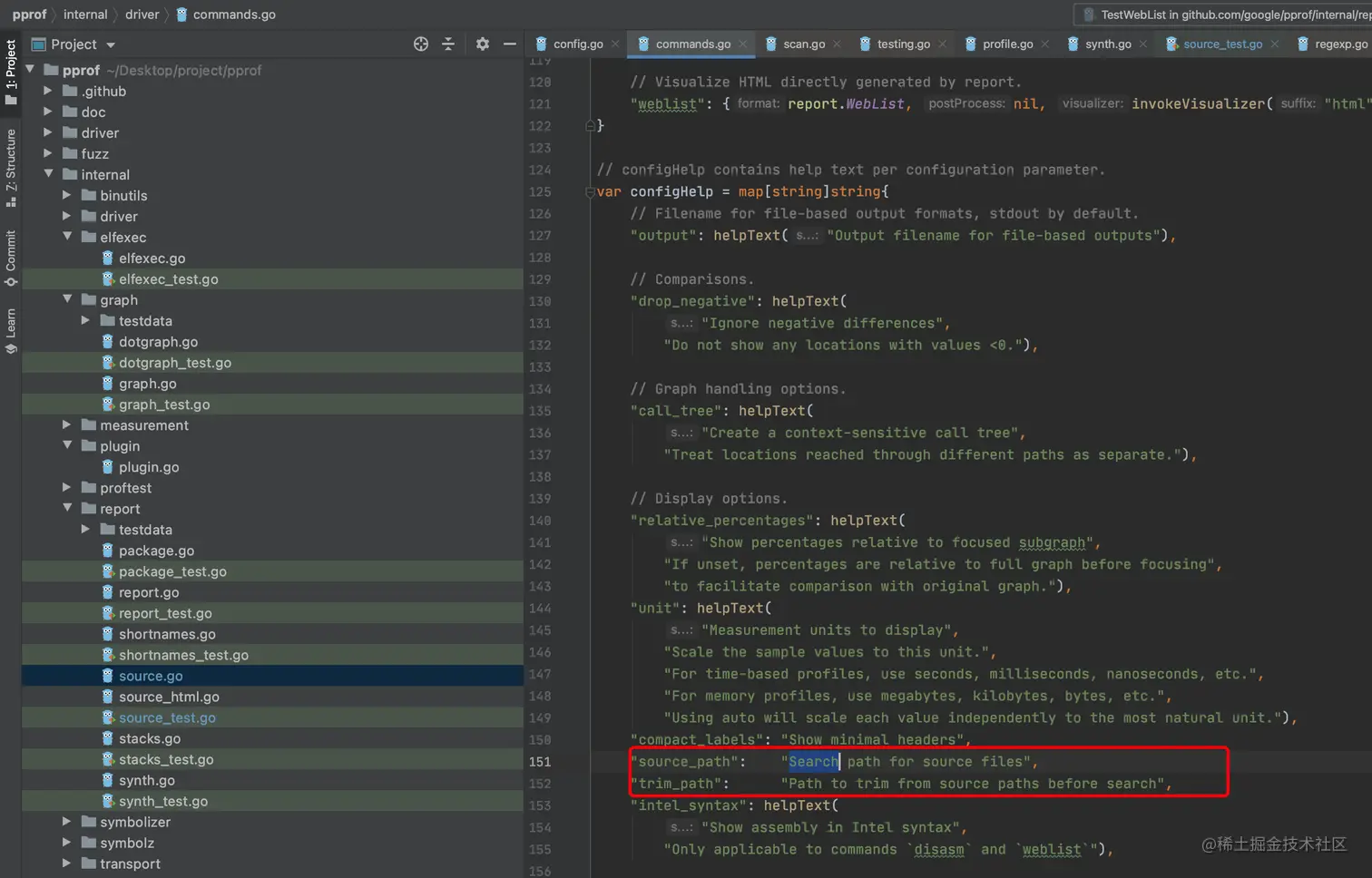The image size is (1372, 878).
Task: Click fold marker beside configHelp declaration line
Action: (590, 192)
